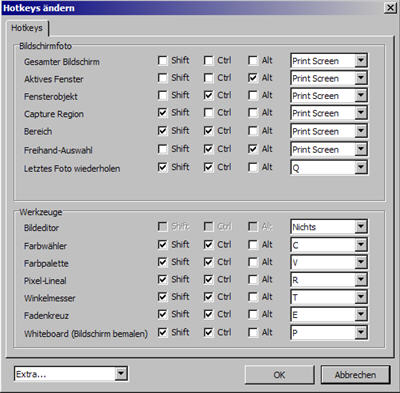Screen dimensions: 400x393
Task: Enable Ctrl for Capture Region
Action: pos(208,113)
